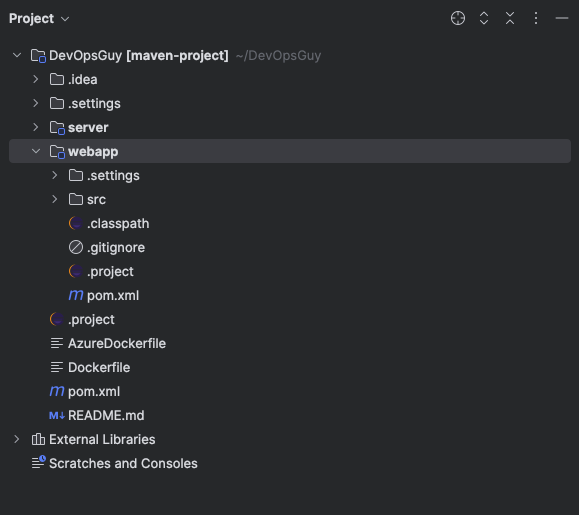This screenshot has height=515, width=579.
Task: Select .project file name inside webapp
Action: [110, 271]
